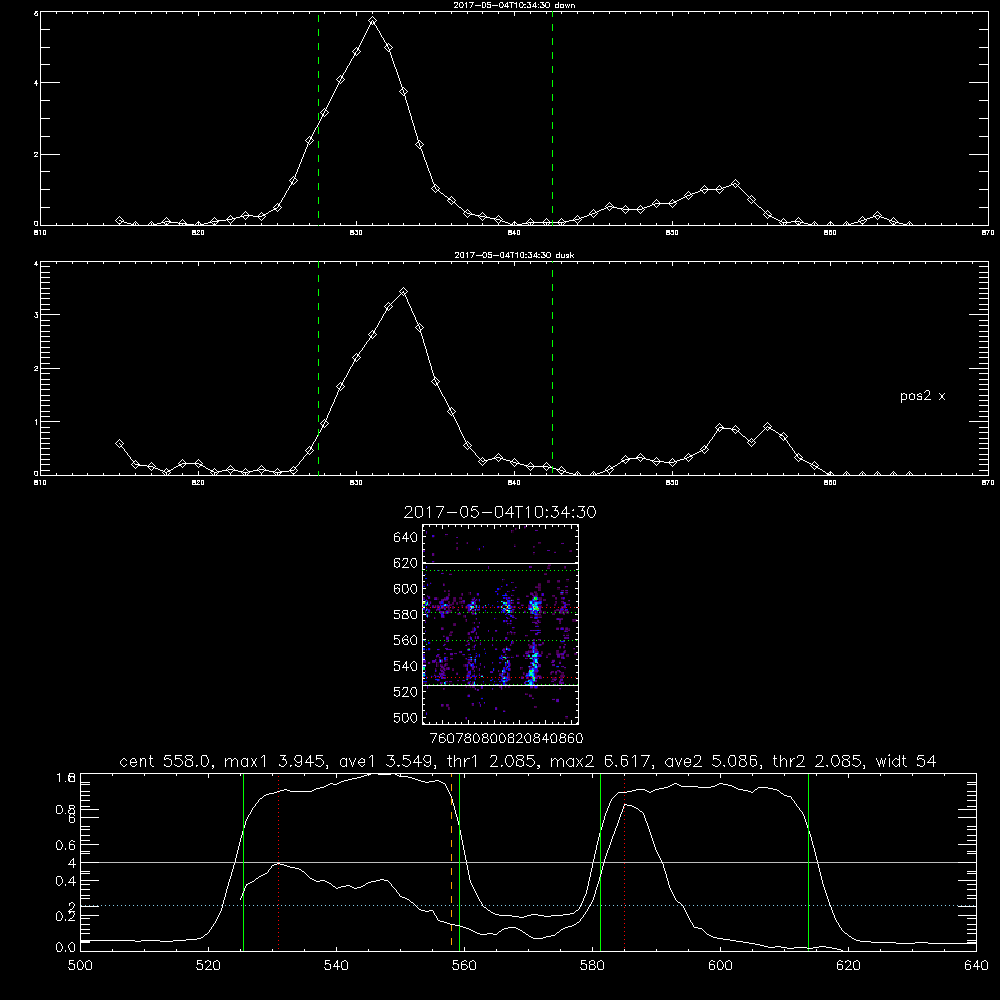The width and height of the screenshot is (1000, 1000).
Task: Click the first diamond data point in dusk plot
Action: 119,443
